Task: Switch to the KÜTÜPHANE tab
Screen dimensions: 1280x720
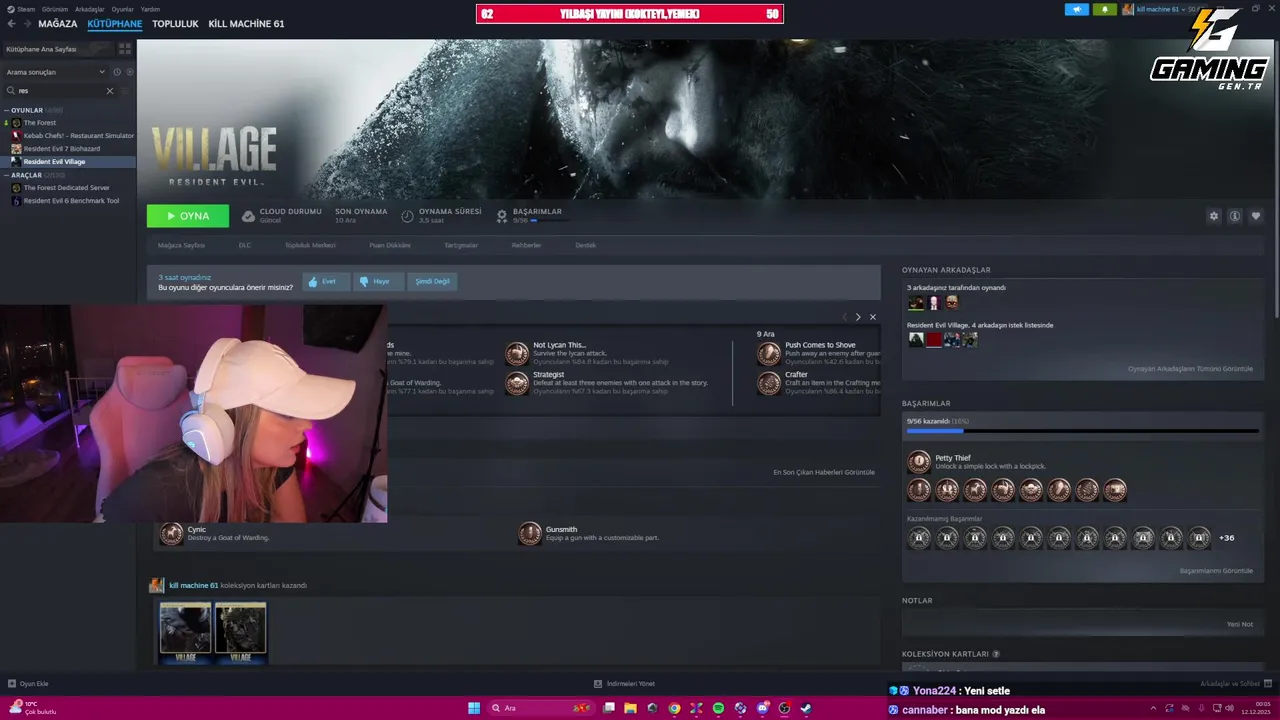Action: point(115,23)
